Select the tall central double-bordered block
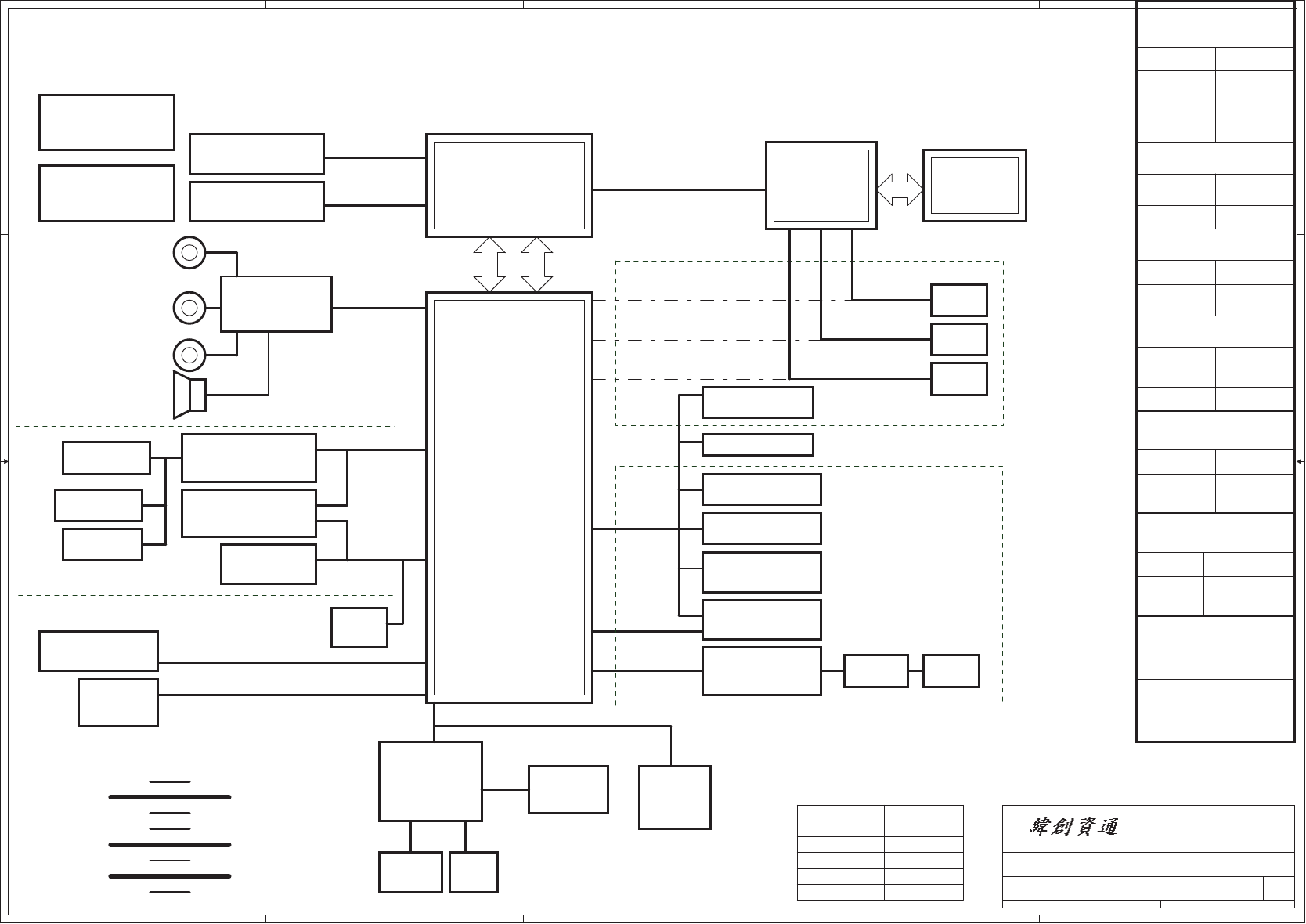The width and height of the screenshot is (1306, 924). tap(509, 497)
